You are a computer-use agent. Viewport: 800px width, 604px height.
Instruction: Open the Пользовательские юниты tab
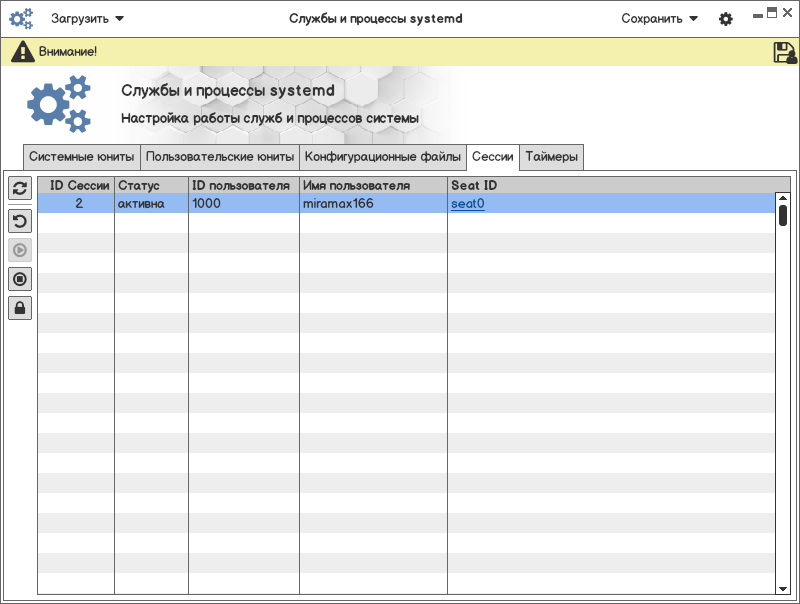pyautogui.click(x=220, y=157)
